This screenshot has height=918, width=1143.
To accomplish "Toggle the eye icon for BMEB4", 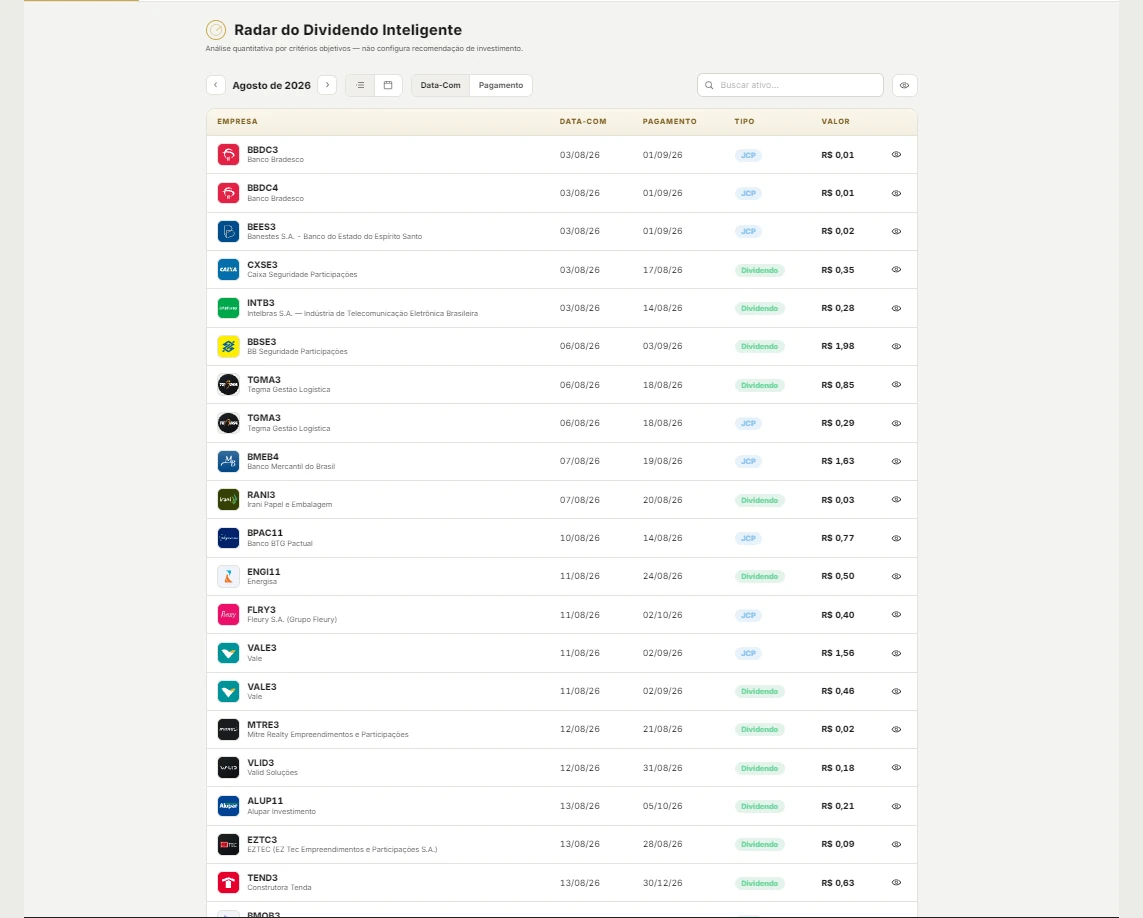I will (897, 462).
